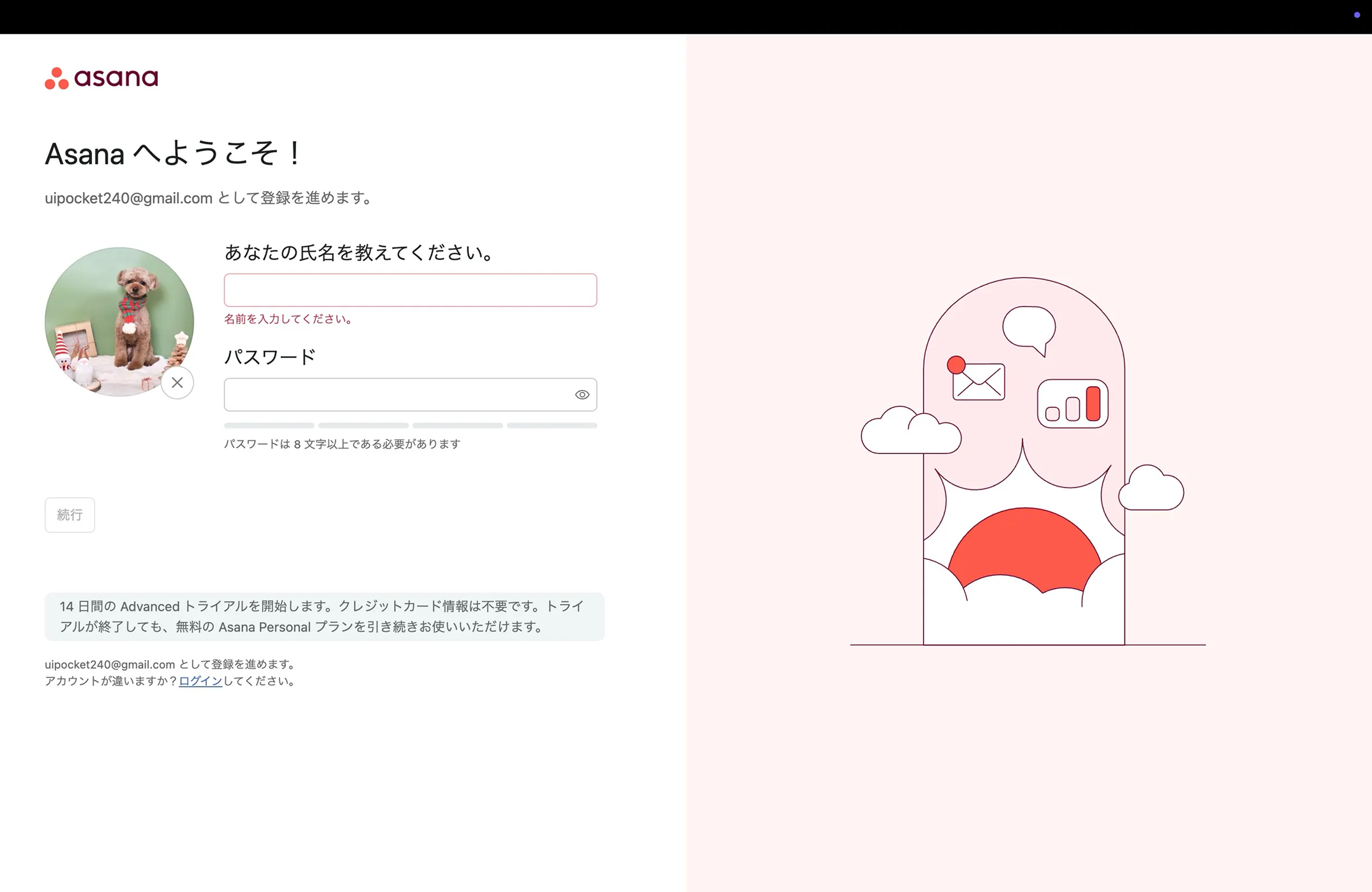Click the error text 名前を入力してください。
This screenshot has height=892, width=1372.
(x=288, y=319)
